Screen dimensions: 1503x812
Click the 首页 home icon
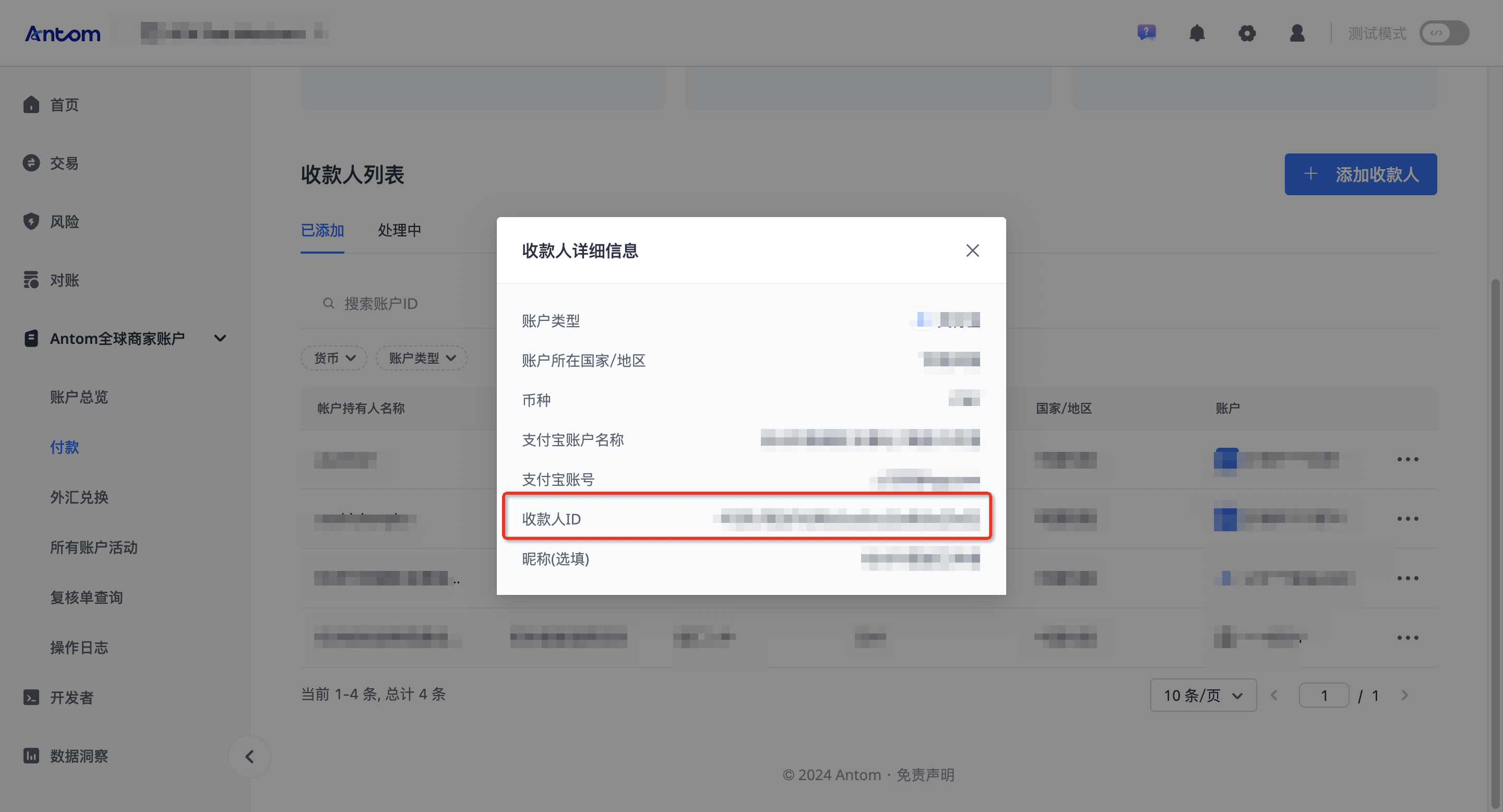click(x=31, y=104)
